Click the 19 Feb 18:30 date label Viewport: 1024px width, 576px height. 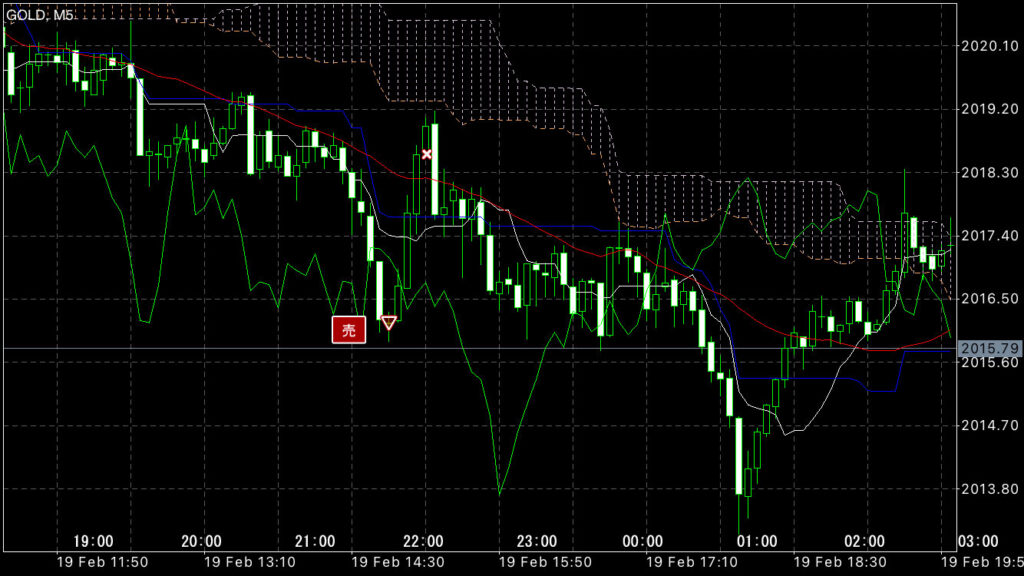pos(840,562)
